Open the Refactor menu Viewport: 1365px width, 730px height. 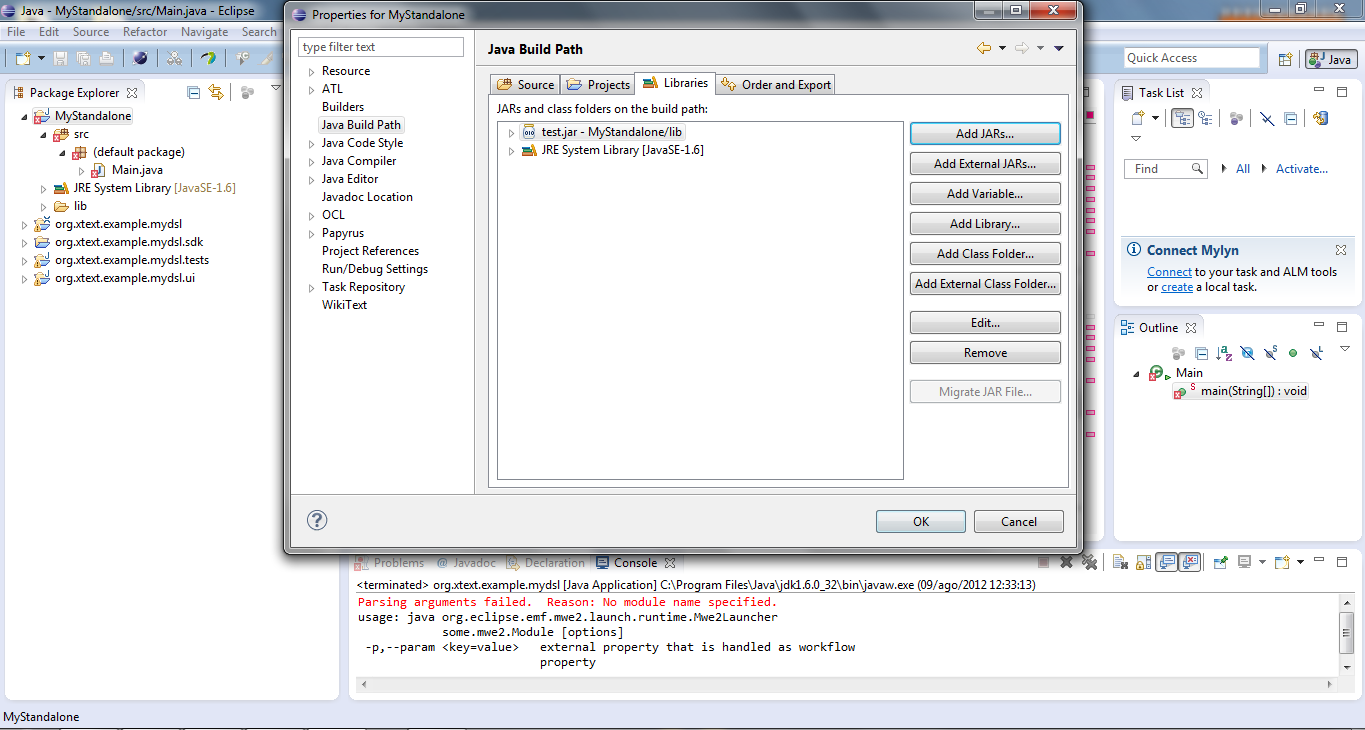pyautogui.click(x=145, y=32)
